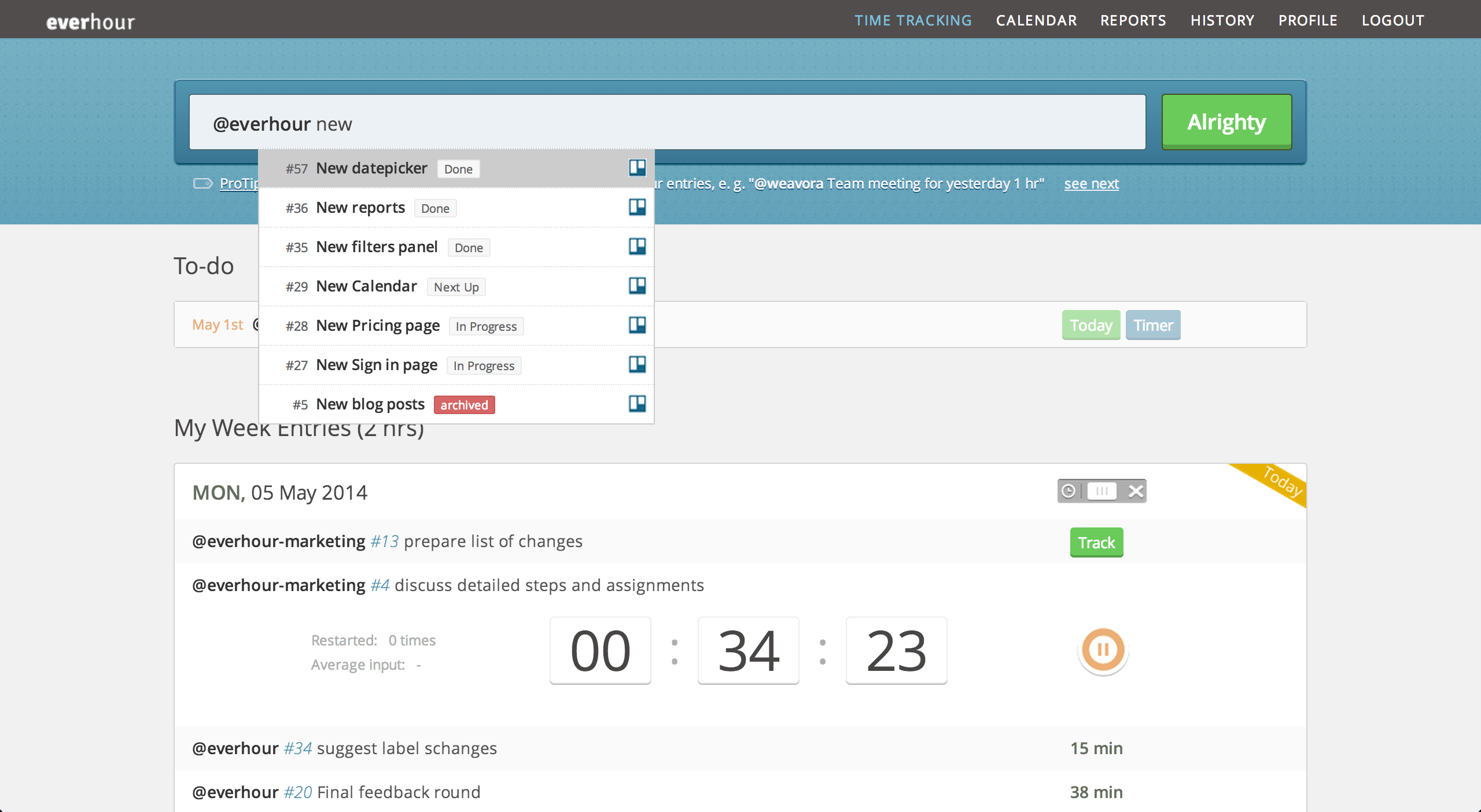The image size is (1481, 812).
Task: Toggle the time-mode slider handle on Monday header
Action: point(1101,491)
